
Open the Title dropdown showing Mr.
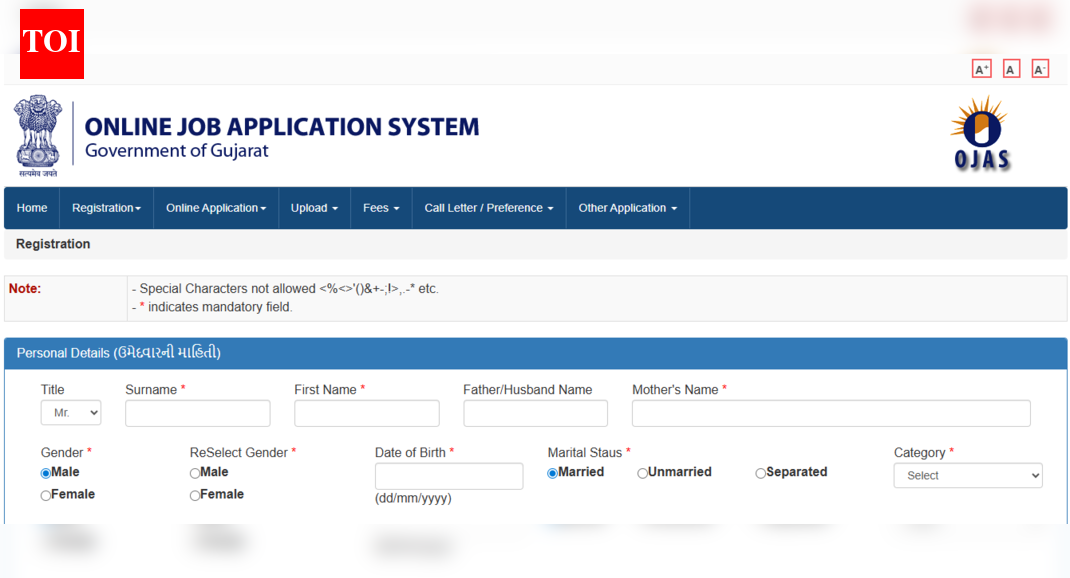click(x=70, y=412)
